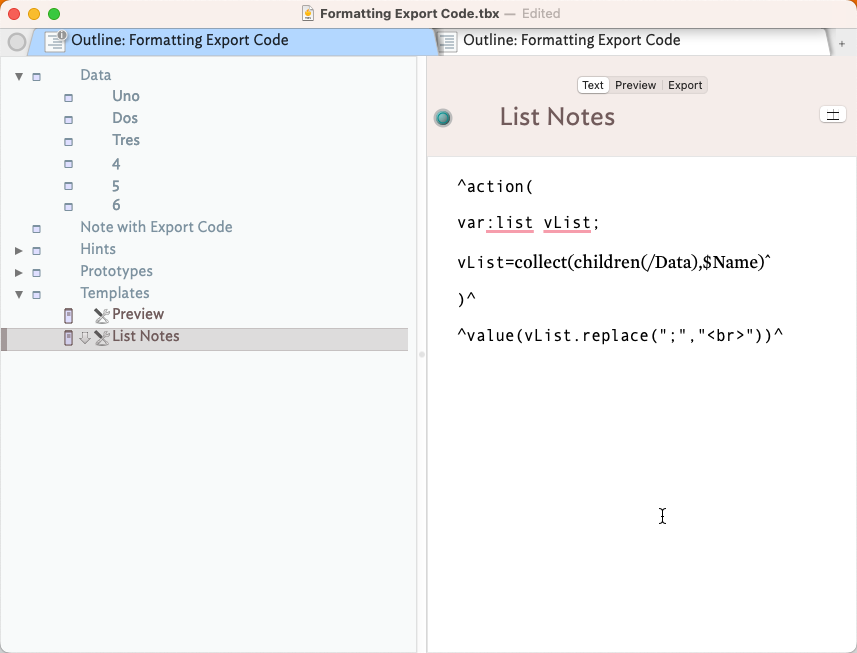
Task: Click the Data note icon in outline
Action: coord(37,76)
